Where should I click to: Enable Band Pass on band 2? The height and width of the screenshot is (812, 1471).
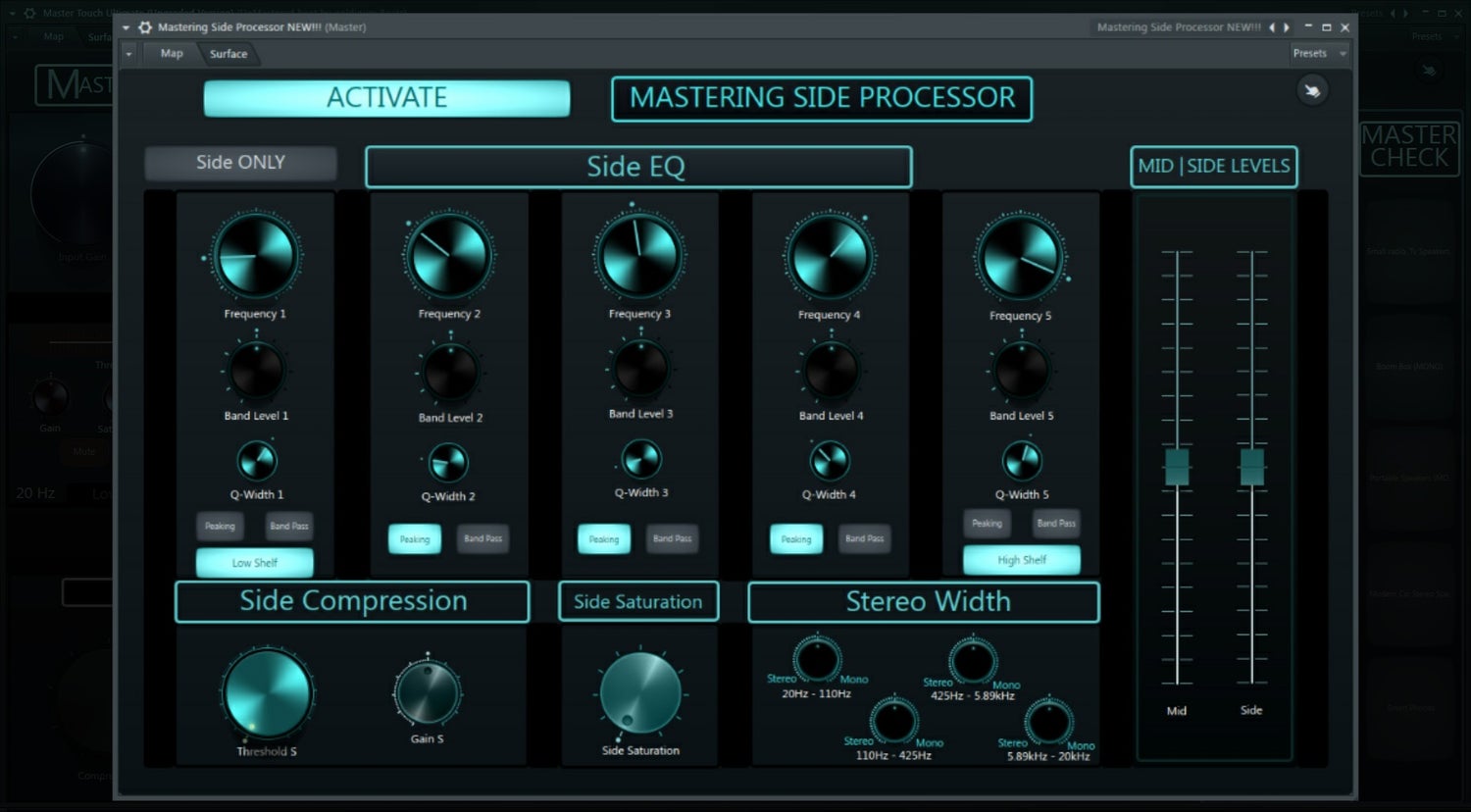coord(482,538)
